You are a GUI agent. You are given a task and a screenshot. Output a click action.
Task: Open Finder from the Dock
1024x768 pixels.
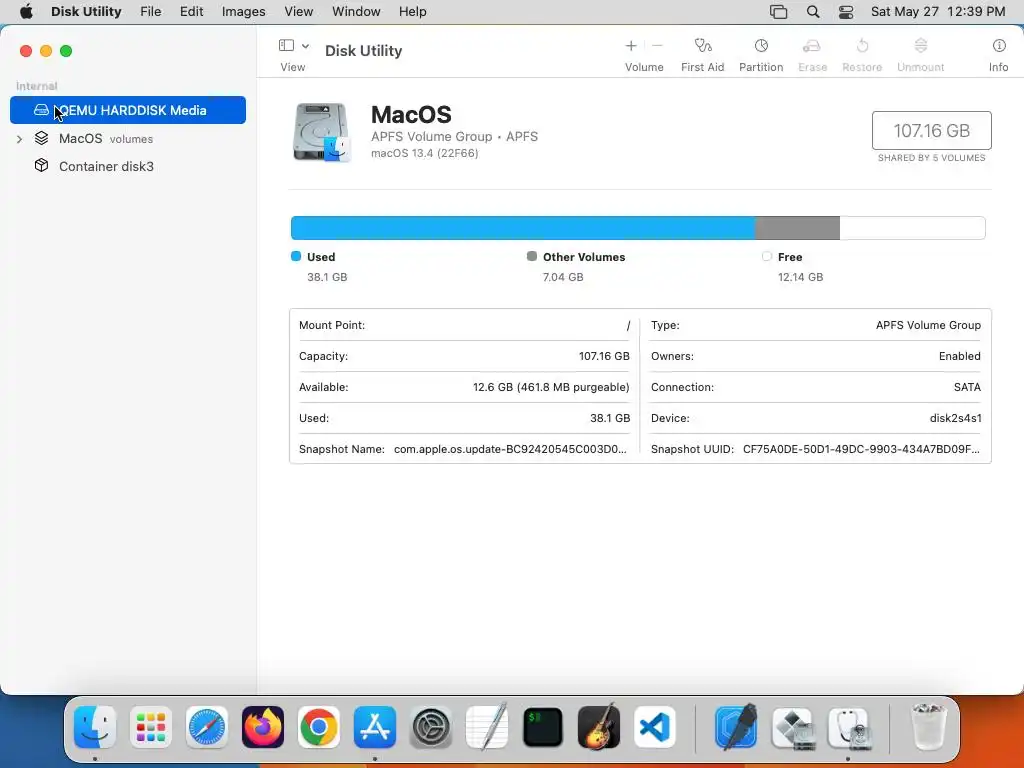point(95,727)
